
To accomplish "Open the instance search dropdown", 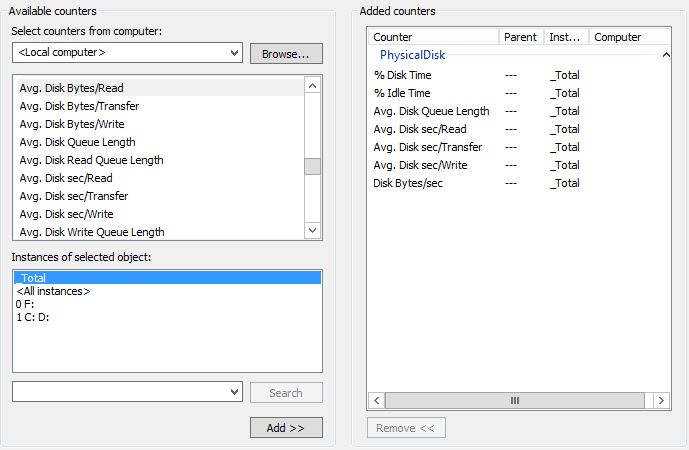I will tap(127, 392).
